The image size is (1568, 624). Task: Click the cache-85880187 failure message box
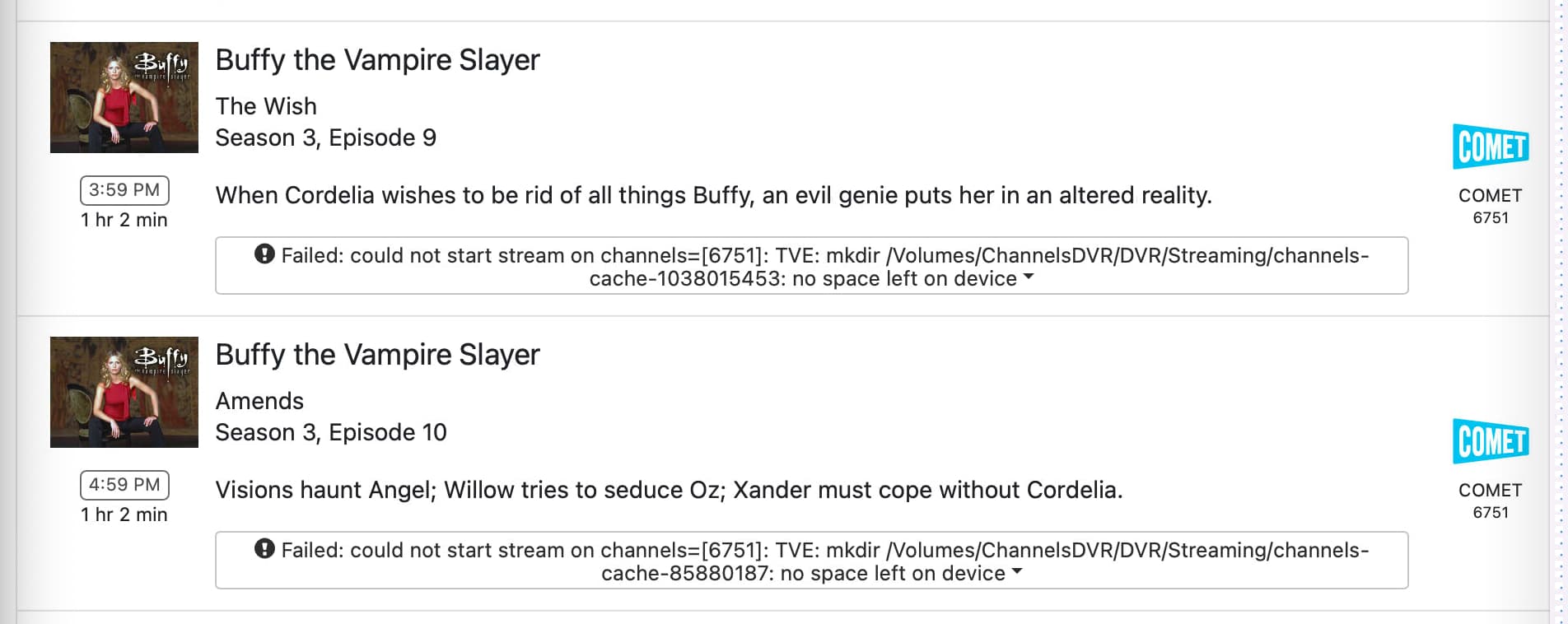coord(811,561)
